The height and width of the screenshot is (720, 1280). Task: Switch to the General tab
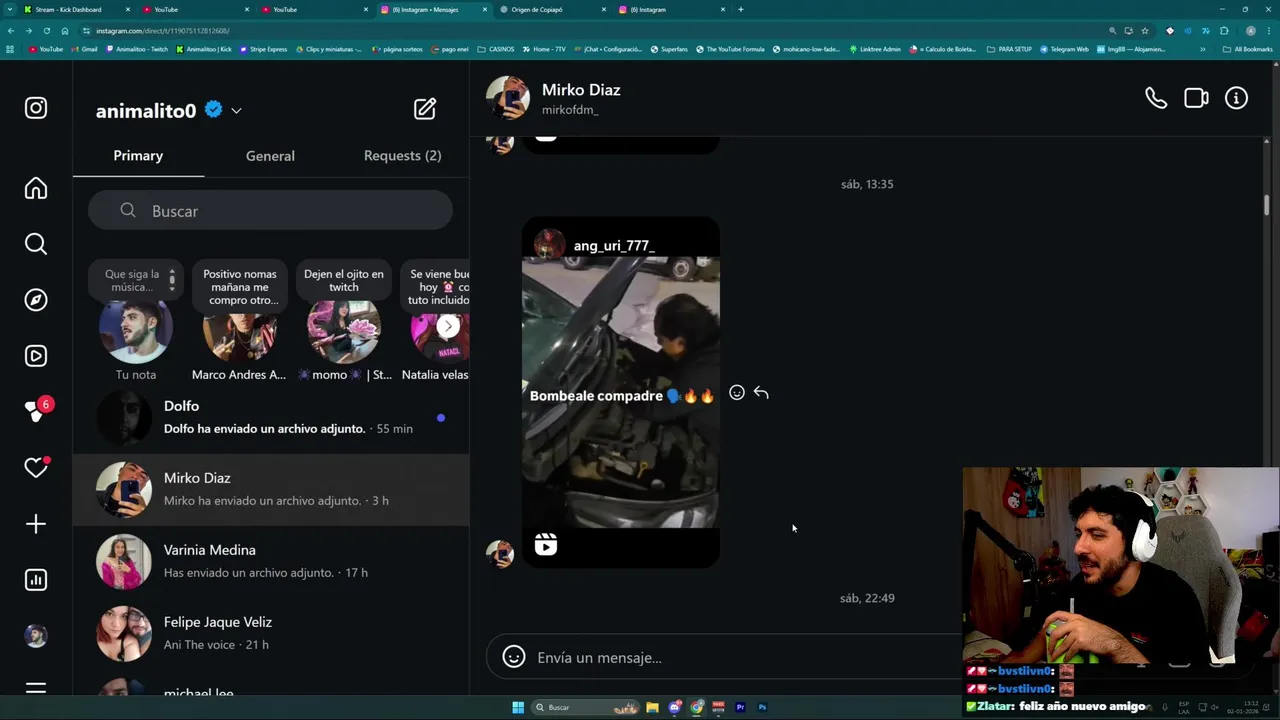point(270,156)
